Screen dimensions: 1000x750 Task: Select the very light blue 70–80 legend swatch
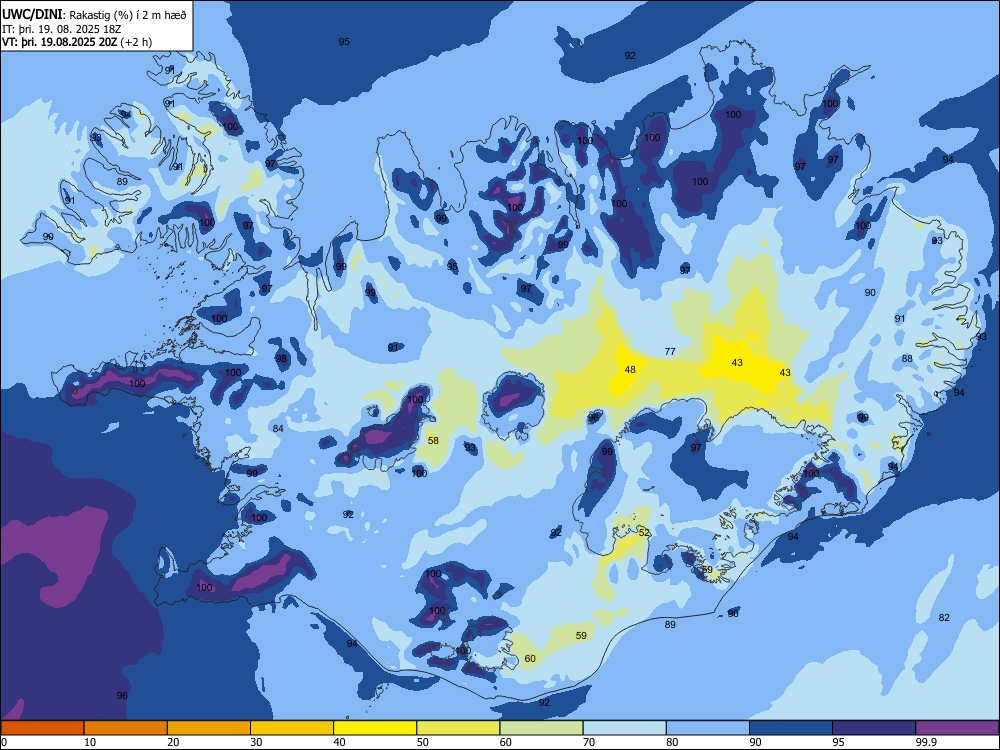point(624,728)
